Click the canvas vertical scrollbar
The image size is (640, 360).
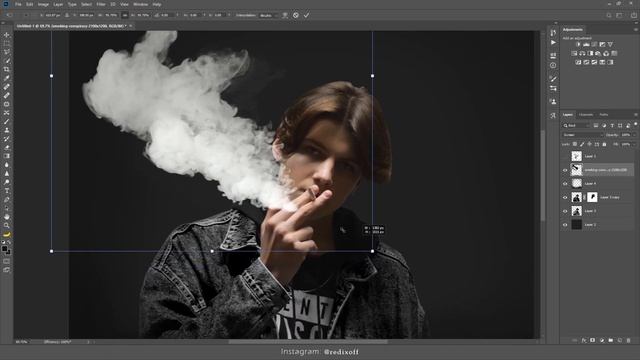click(x=543, y=176)
